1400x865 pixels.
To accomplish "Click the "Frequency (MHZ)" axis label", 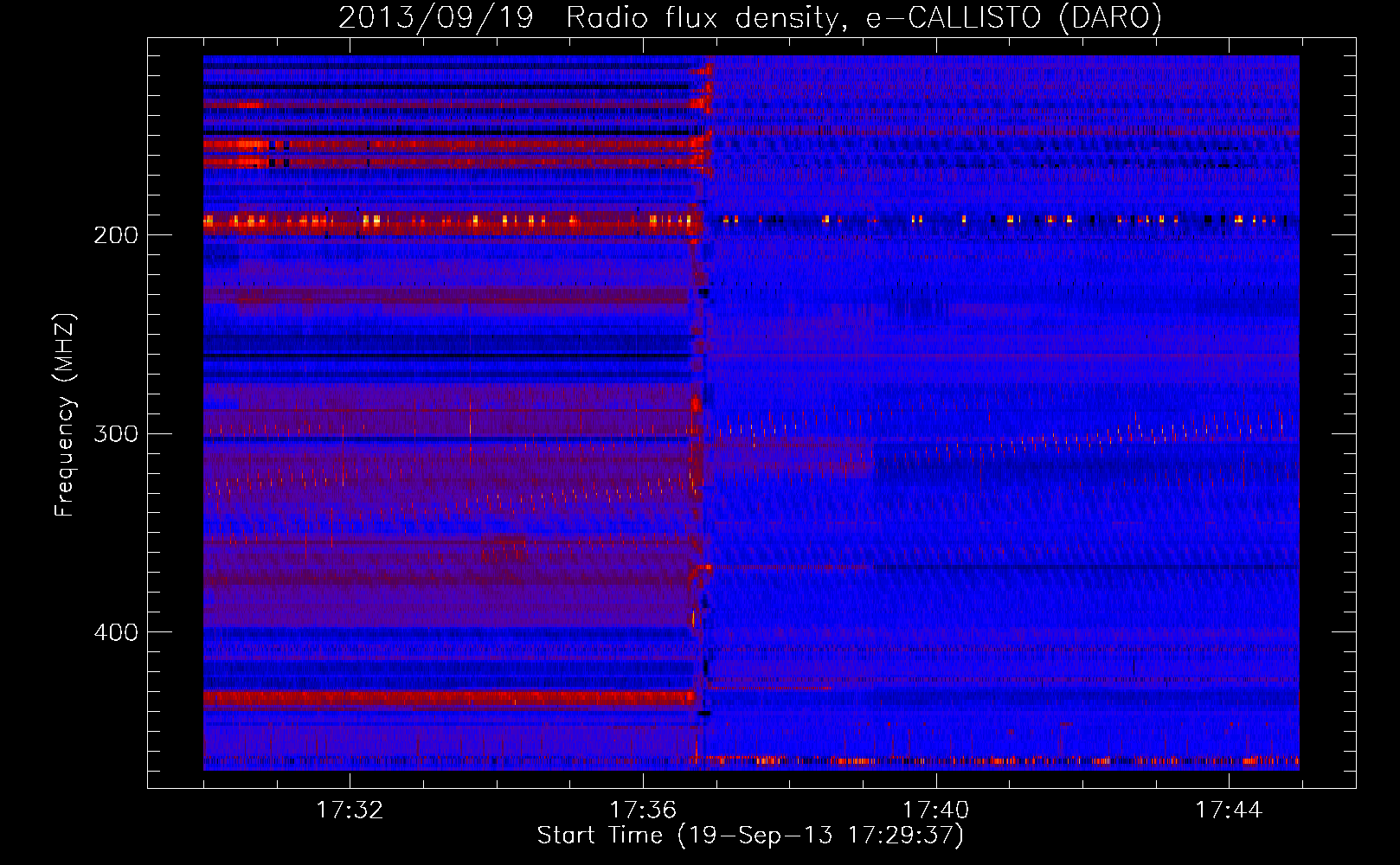I will coord(65,415).
